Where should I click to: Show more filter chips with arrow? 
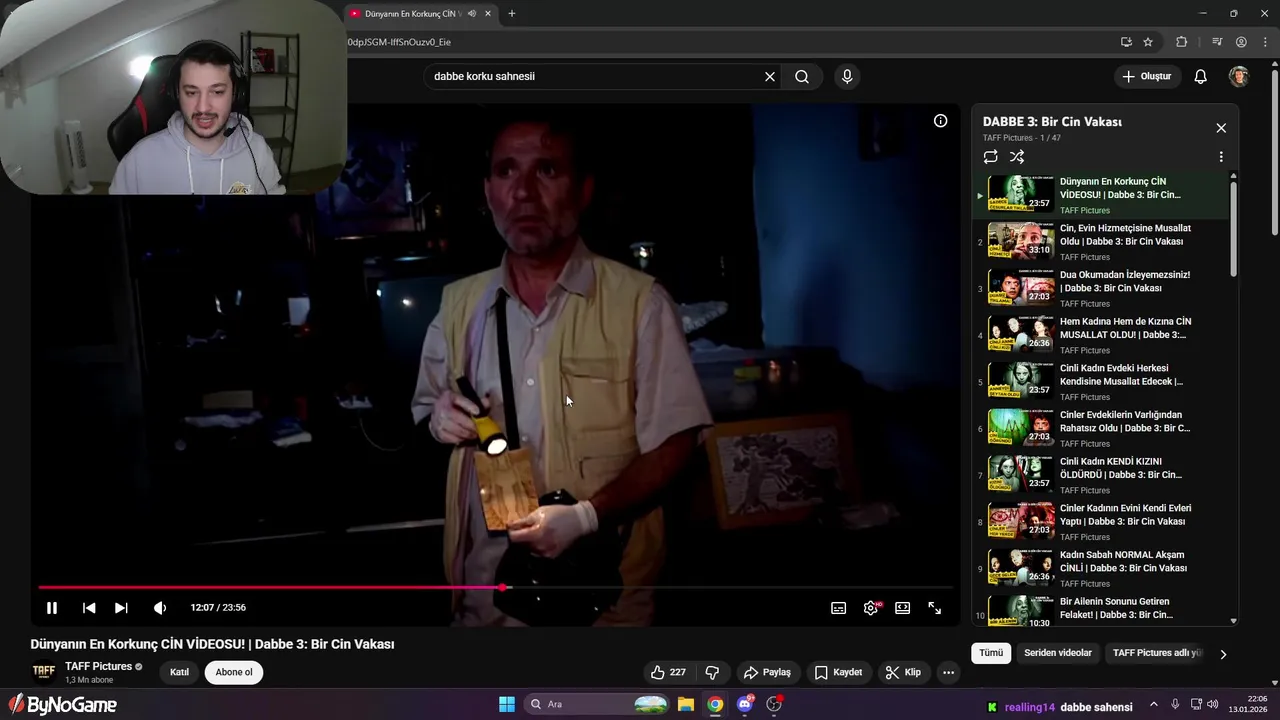[1223, 654]
